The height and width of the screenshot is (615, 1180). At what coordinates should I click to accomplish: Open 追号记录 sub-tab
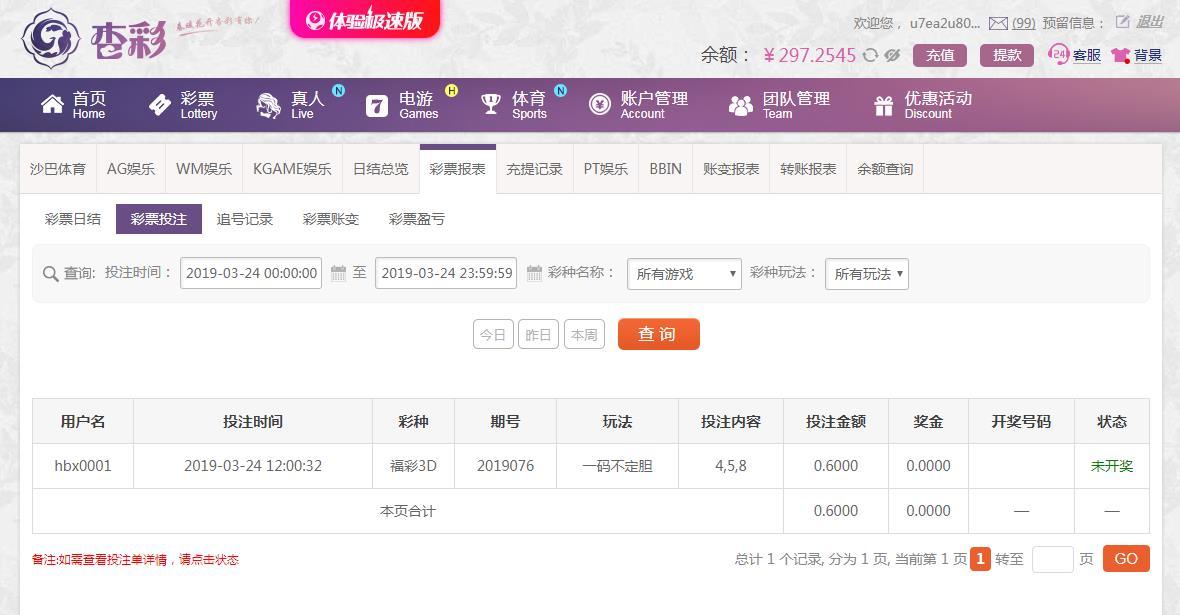coord(245,219)
